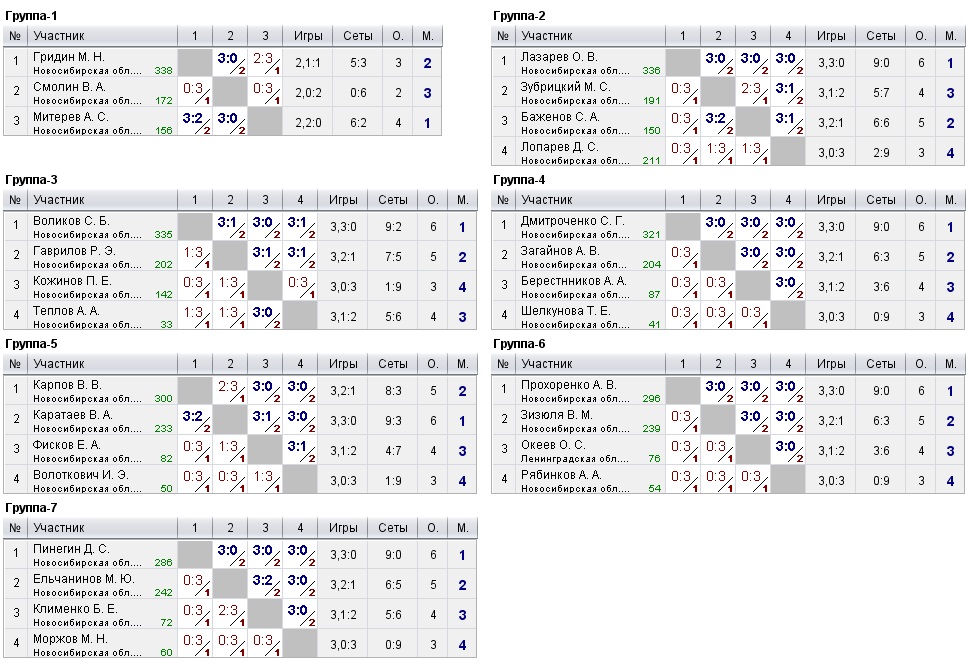Click the Группа-1 heading
The height and width of the screenshot is (665, 975).
pos(31,16)
